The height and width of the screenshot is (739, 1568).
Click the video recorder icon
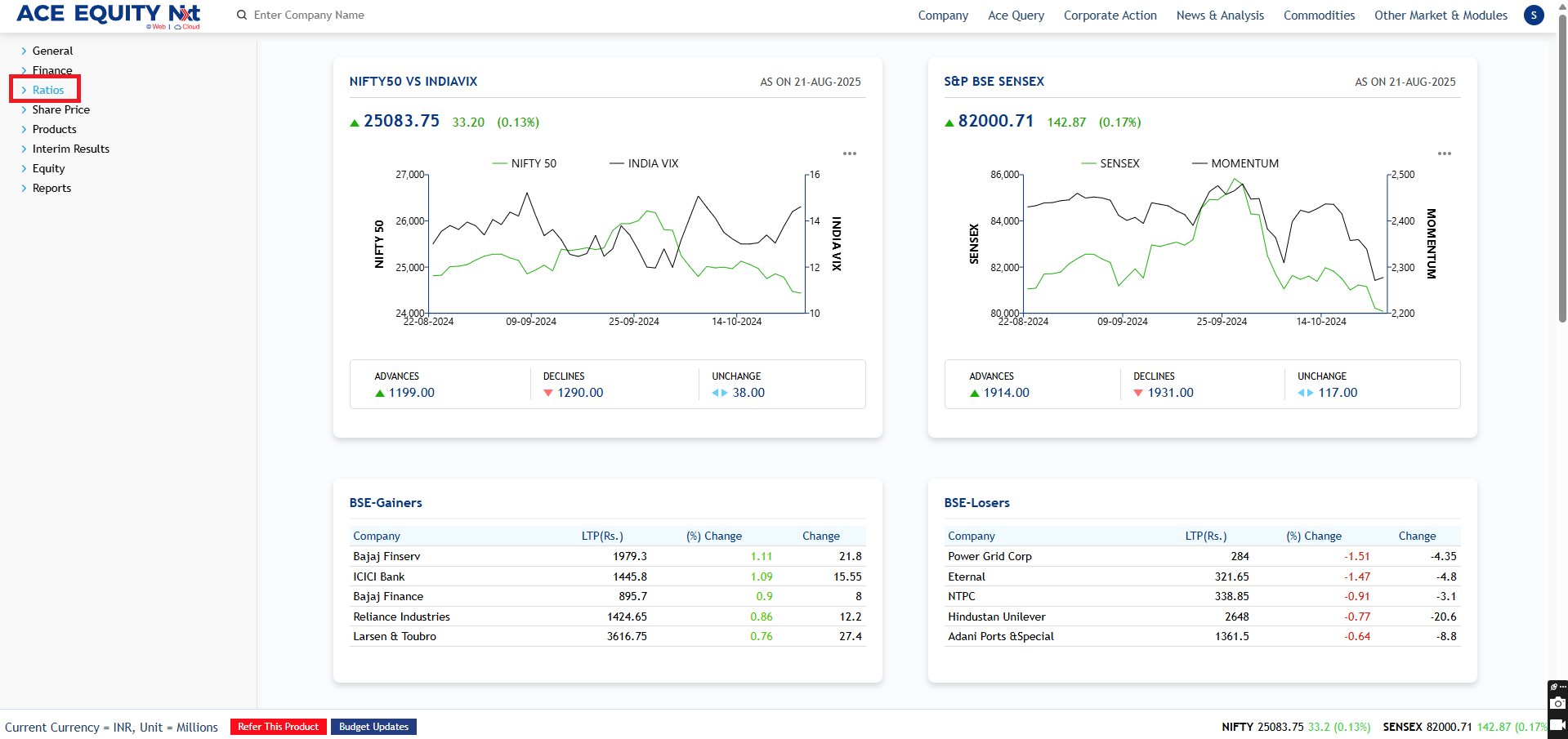click(1557, 724)
